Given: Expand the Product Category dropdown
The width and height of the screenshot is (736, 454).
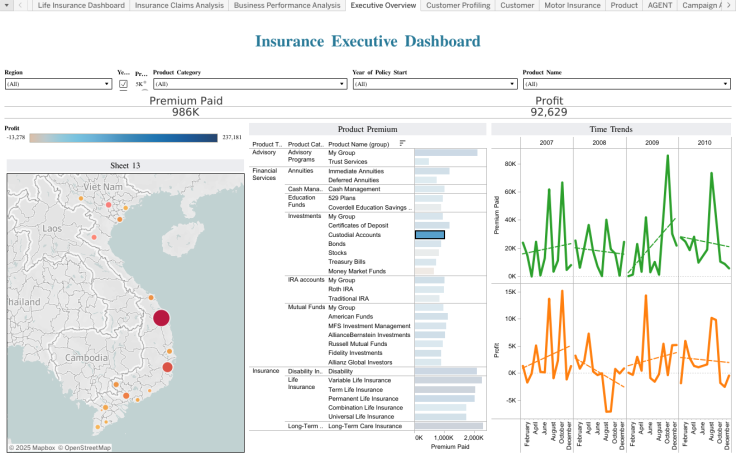Looking at the screenshot, I should [341, 85].
